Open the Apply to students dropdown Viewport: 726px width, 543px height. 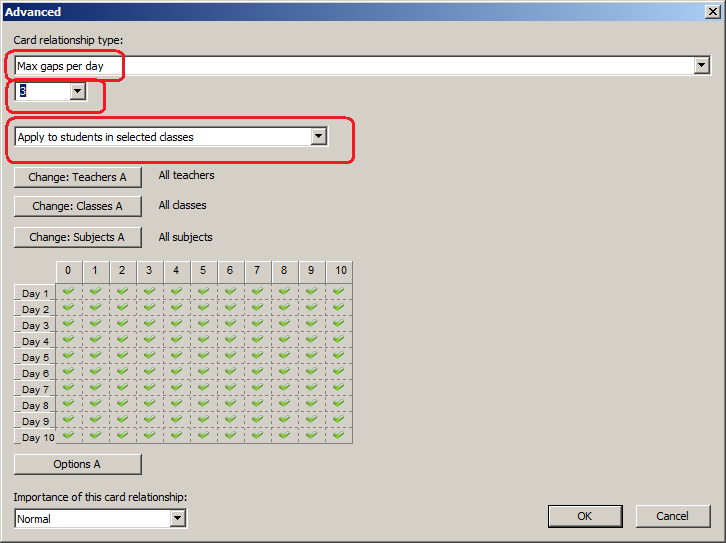pyautogui.click(x=318, y=137)
